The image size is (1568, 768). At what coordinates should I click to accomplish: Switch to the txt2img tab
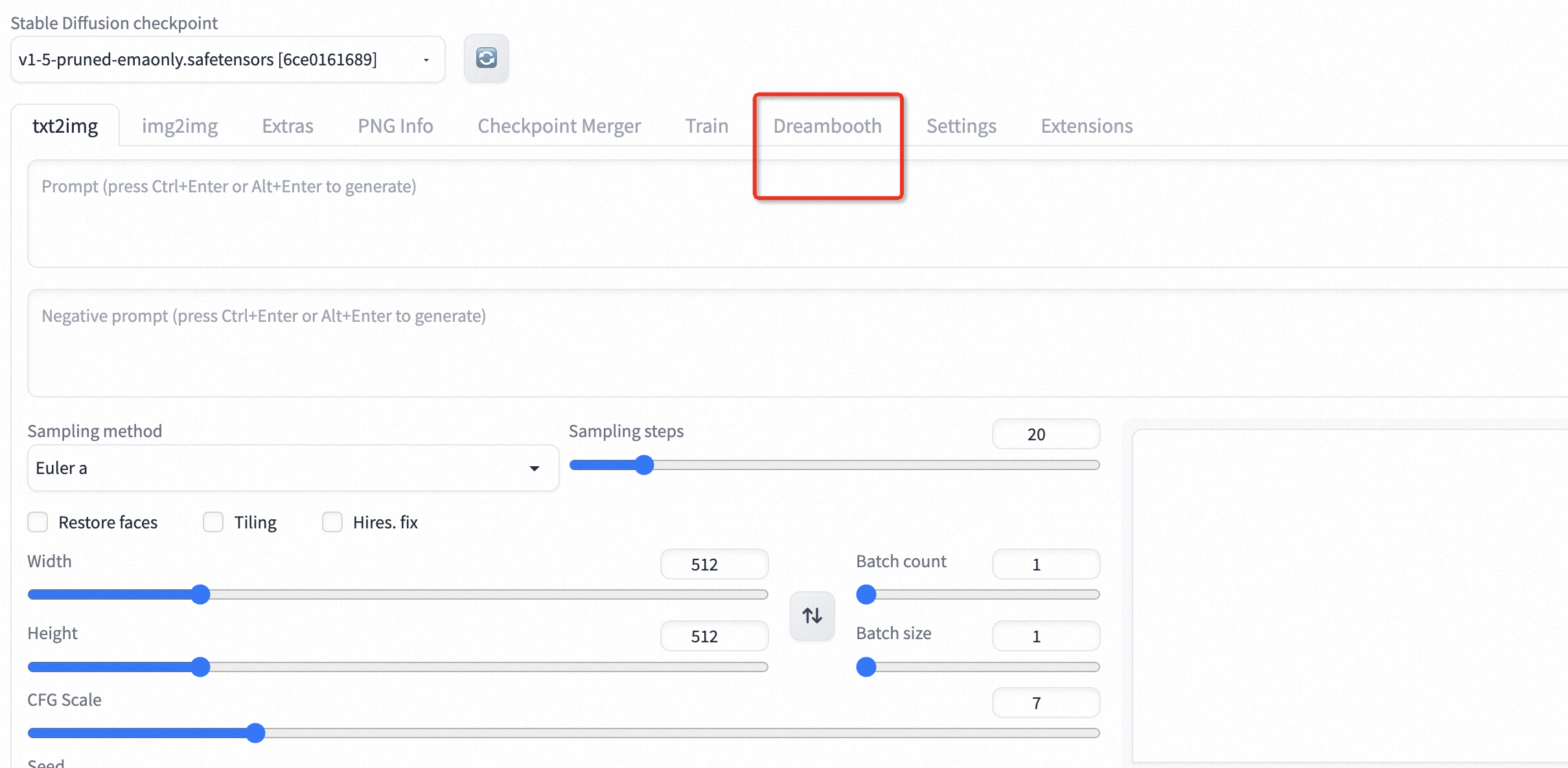(x=65, y=126)
